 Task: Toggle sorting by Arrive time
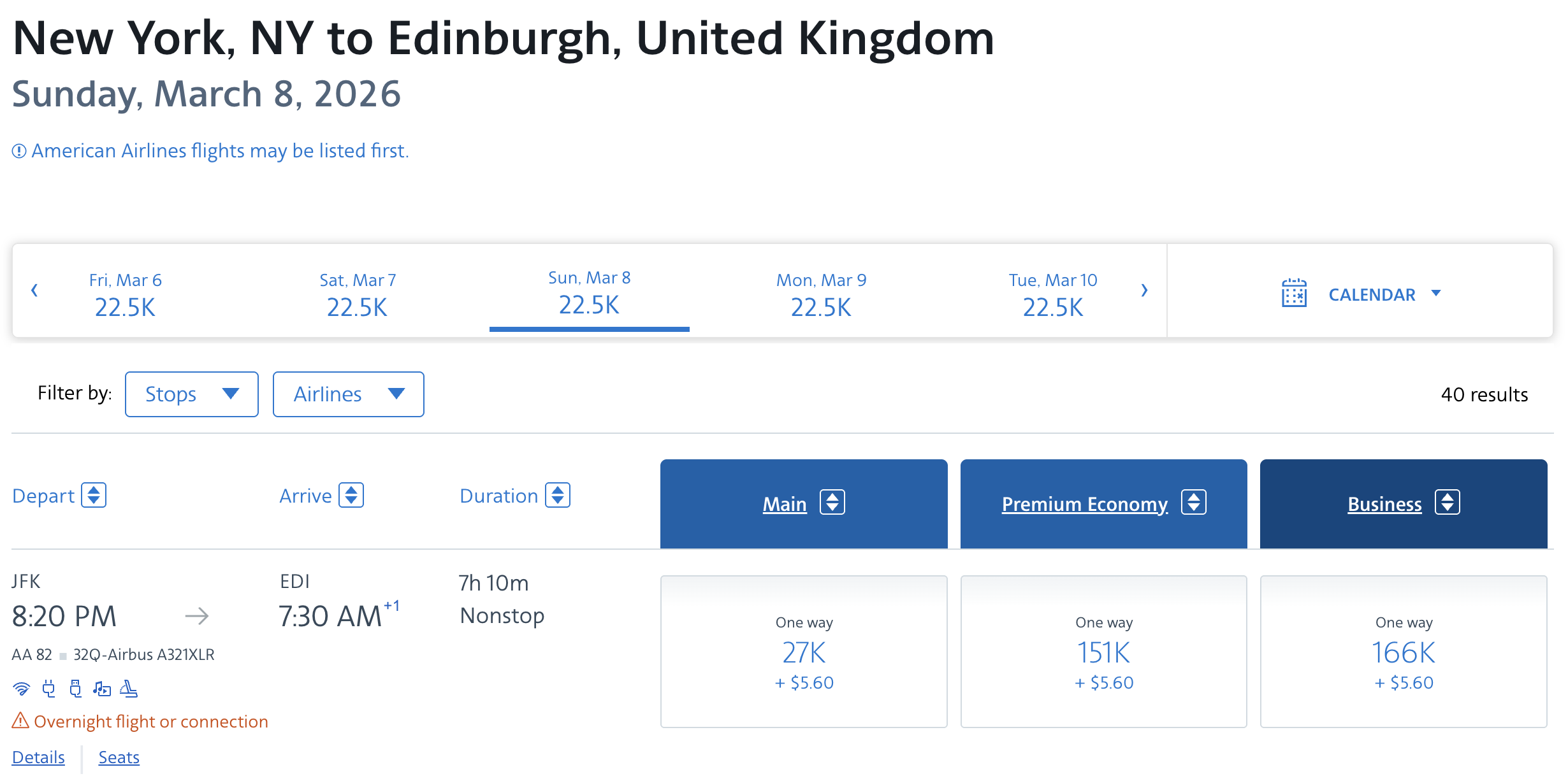pyautogui.click(x=352, y=495)
